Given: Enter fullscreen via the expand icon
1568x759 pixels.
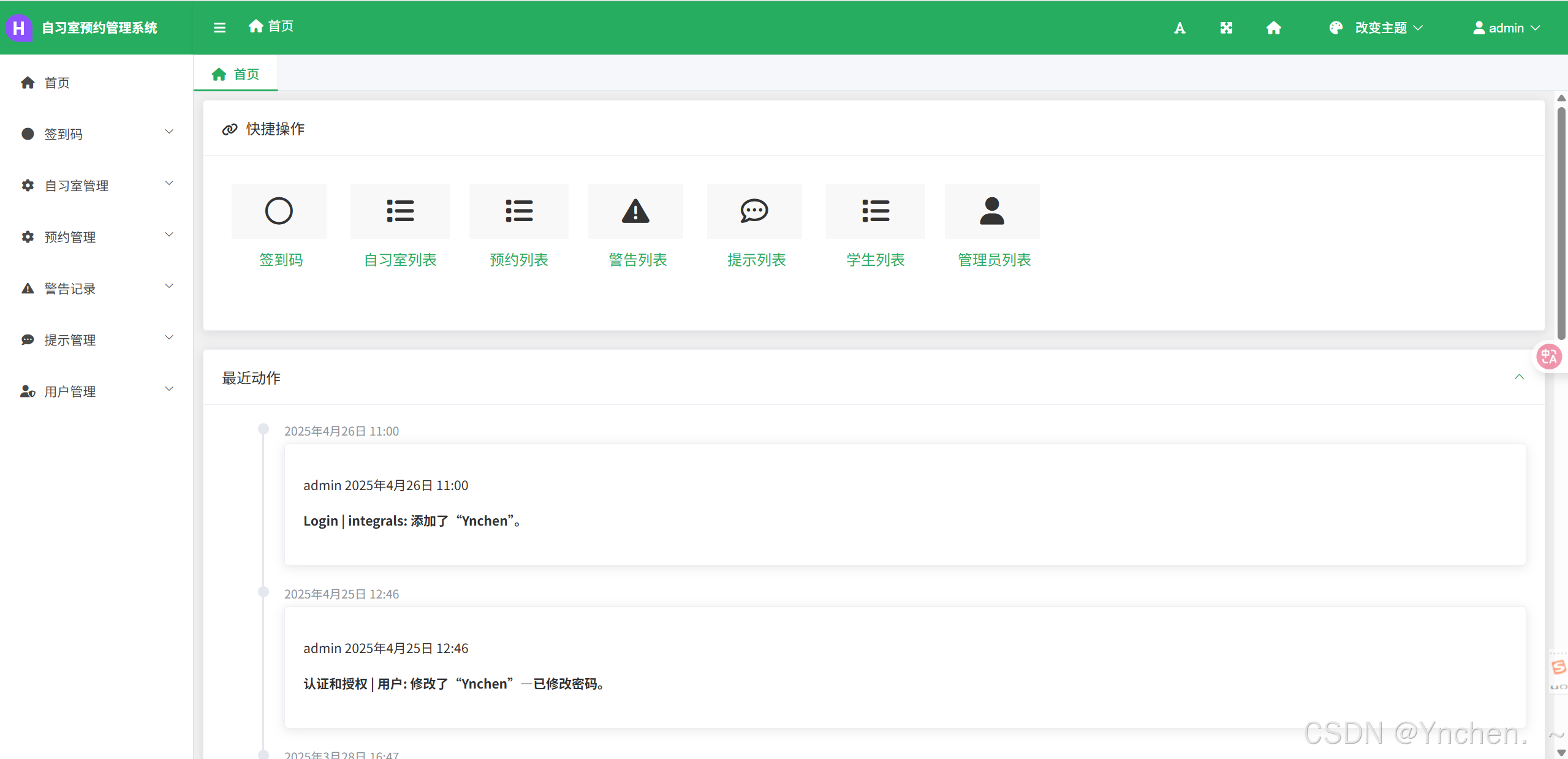Looking at the screenshot, I should click(x=1226, y=28).
